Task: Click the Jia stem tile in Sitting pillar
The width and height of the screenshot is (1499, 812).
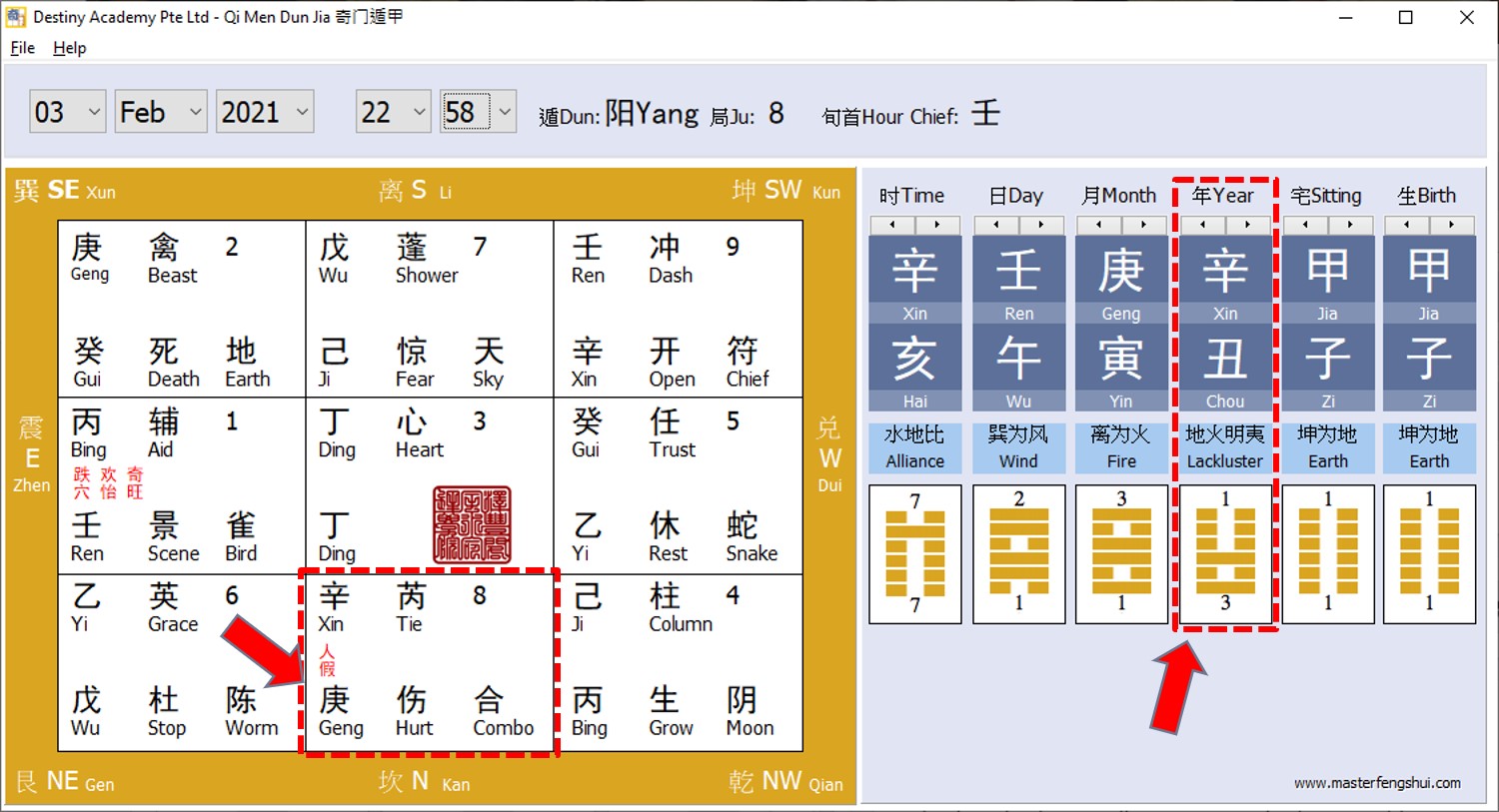Action: click(1328, 279)
